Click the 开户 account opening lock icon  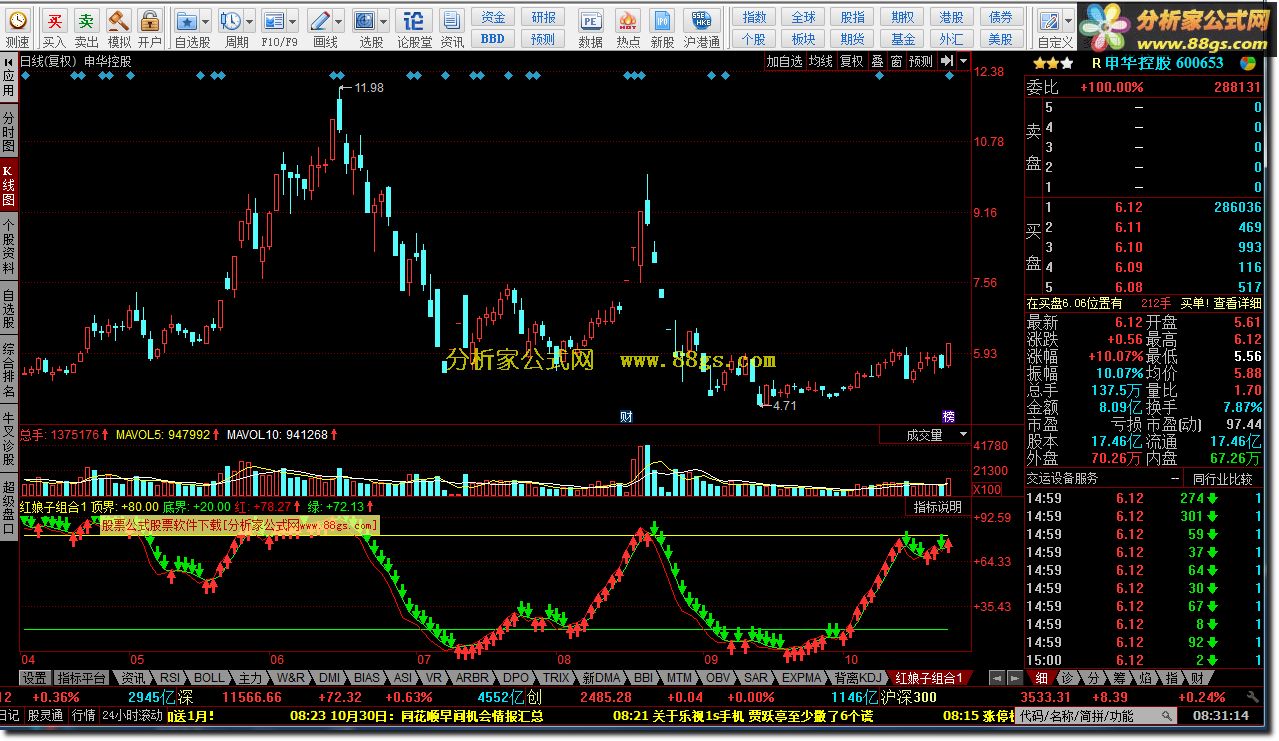point(150,21)
